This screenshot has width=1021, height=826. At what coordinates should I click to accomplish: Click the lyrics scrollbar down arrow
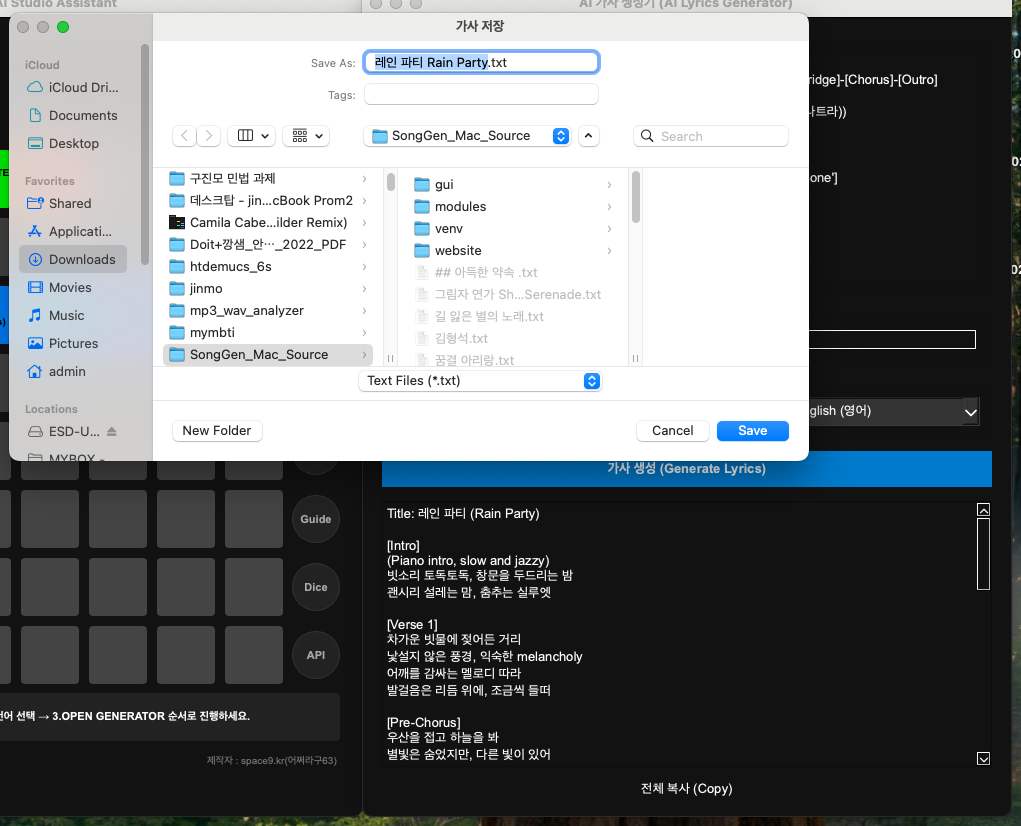coord(983,759)
